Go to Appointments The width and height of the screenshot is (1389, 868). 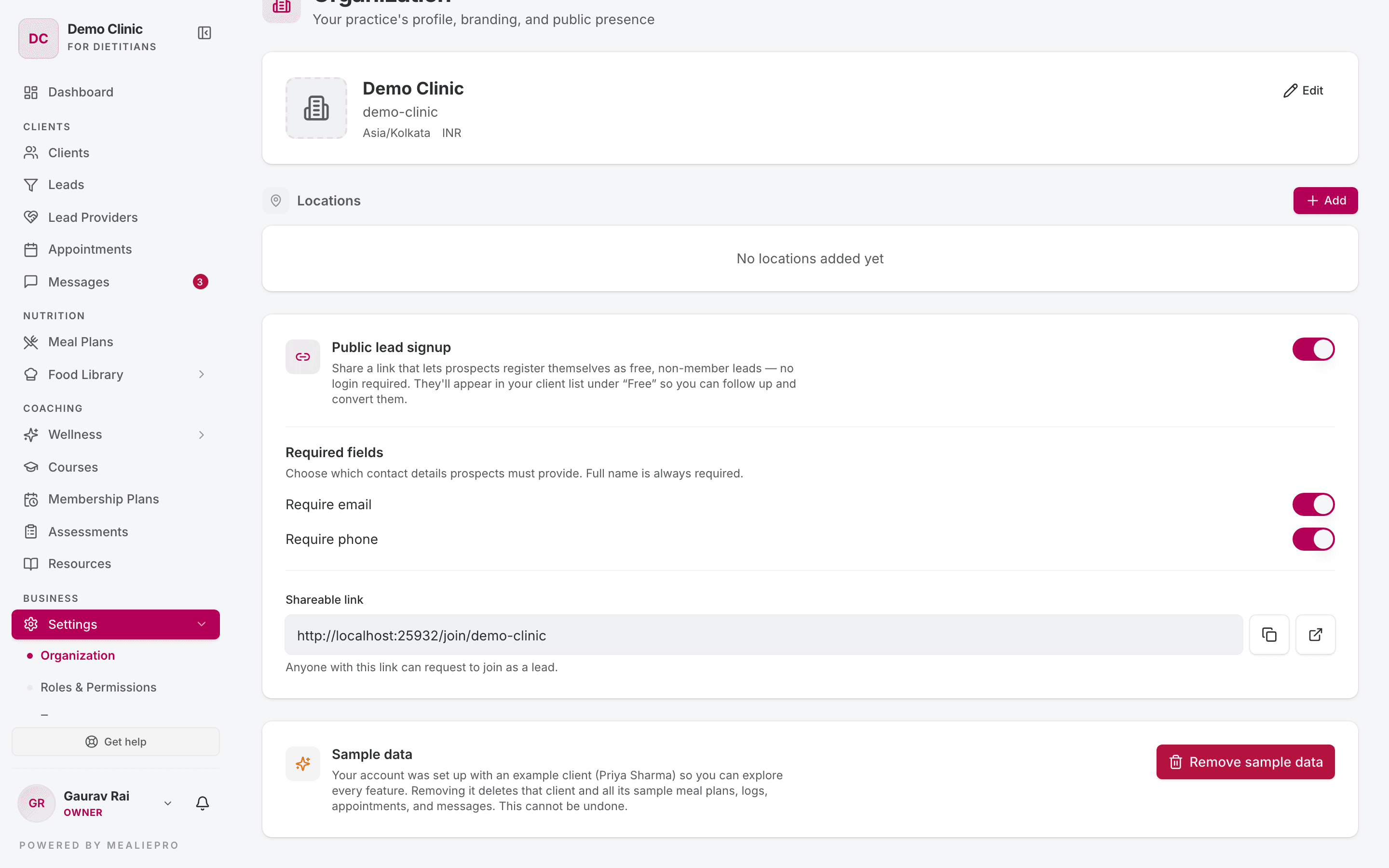(115, 249)
